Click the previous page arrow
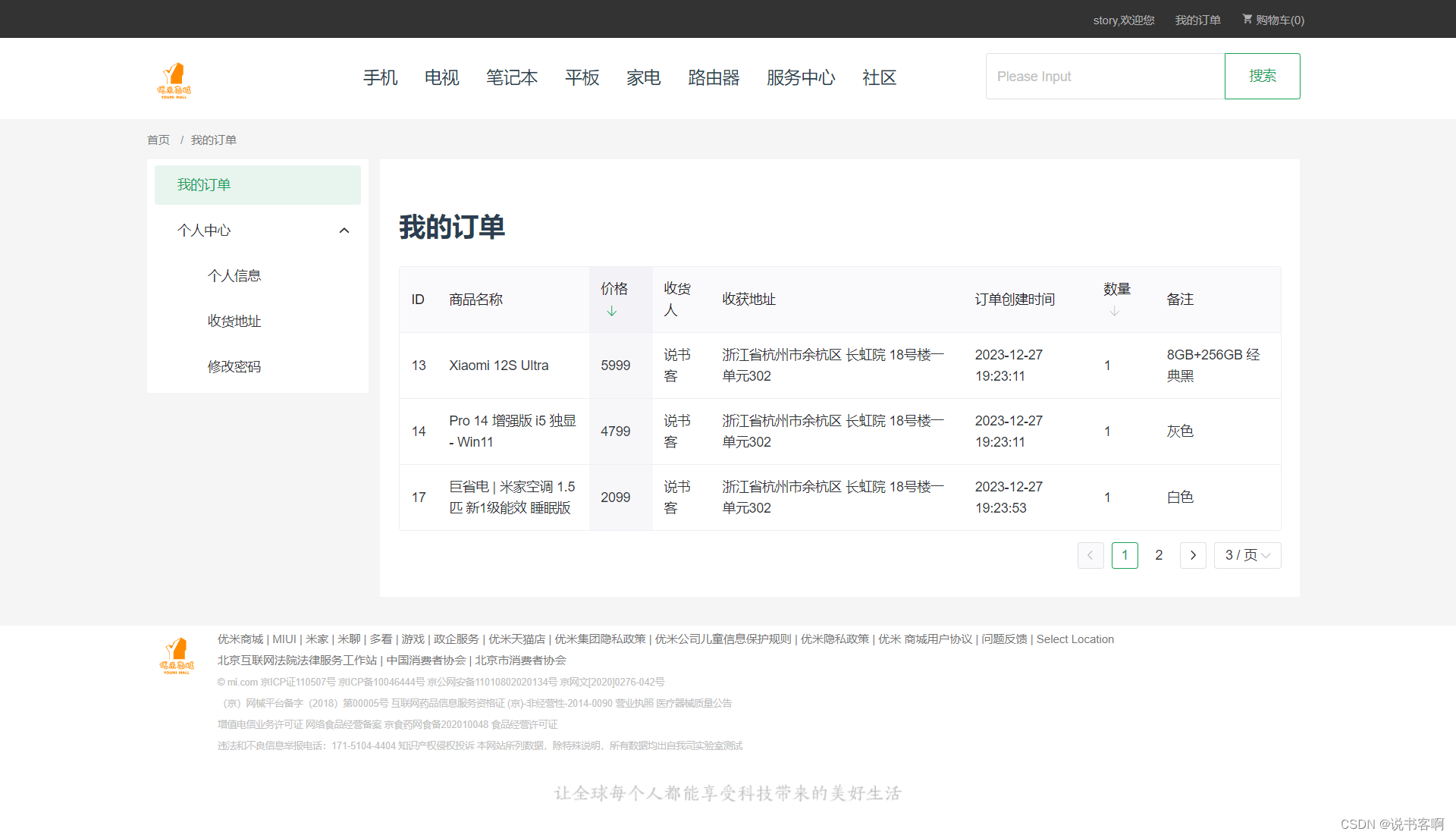 point(1090,555)
